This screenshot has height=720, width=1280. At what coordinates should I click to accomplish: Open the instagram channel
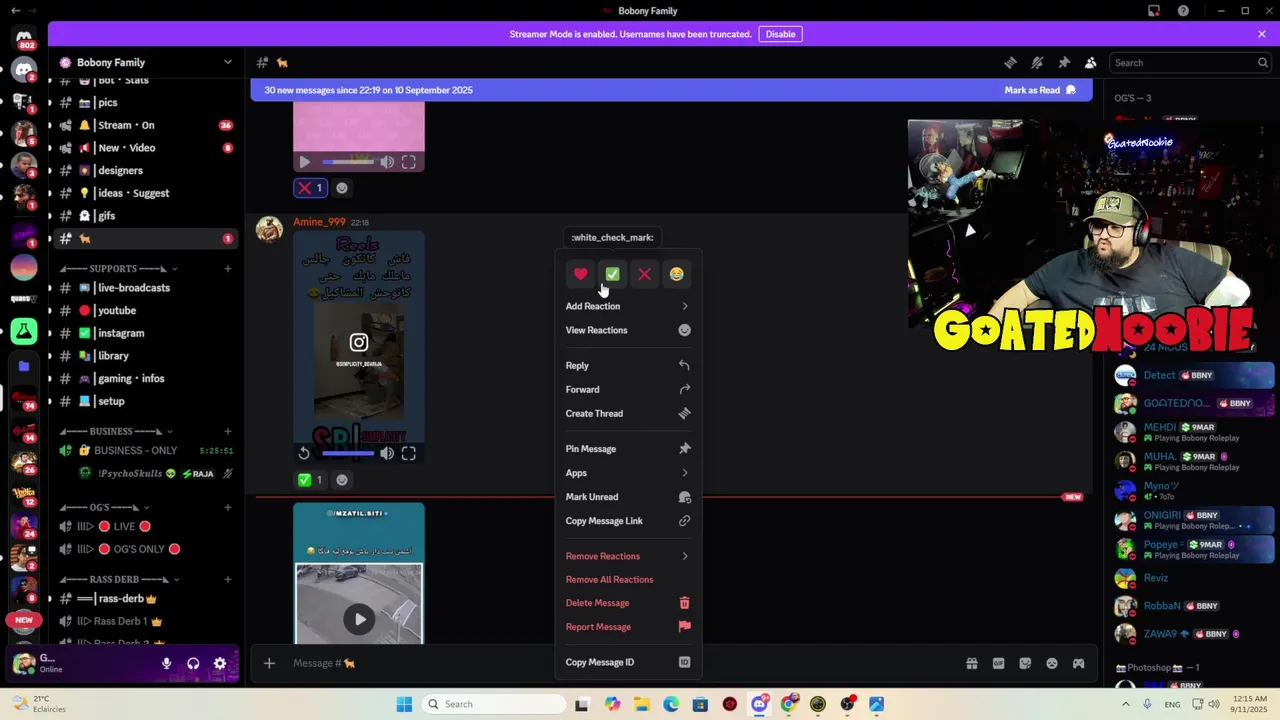(x=146, y=333)
